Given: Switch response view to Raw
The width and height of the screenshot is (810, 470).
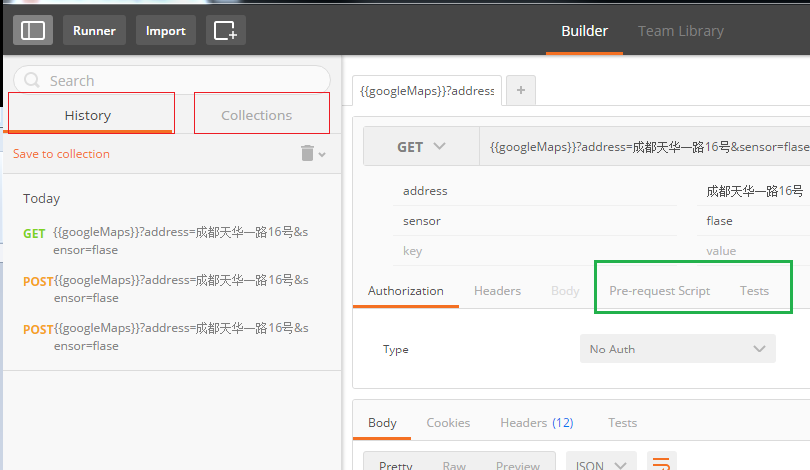Looking at the screenshot, I should 454,464.
